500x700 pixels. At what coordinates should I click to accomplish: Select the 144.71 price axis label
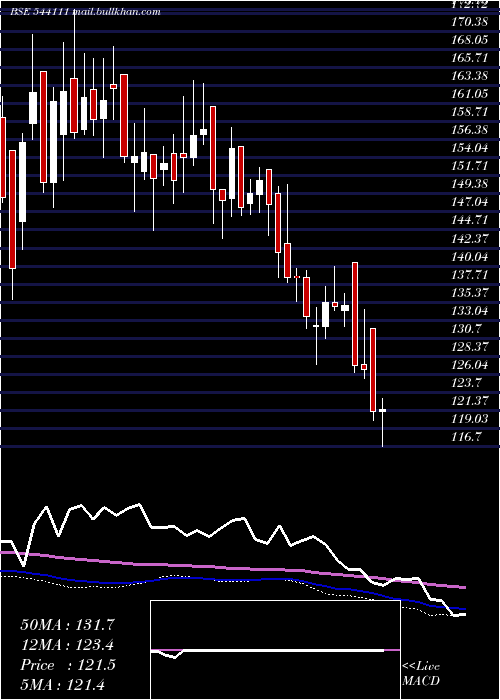[x=469, y=221]
